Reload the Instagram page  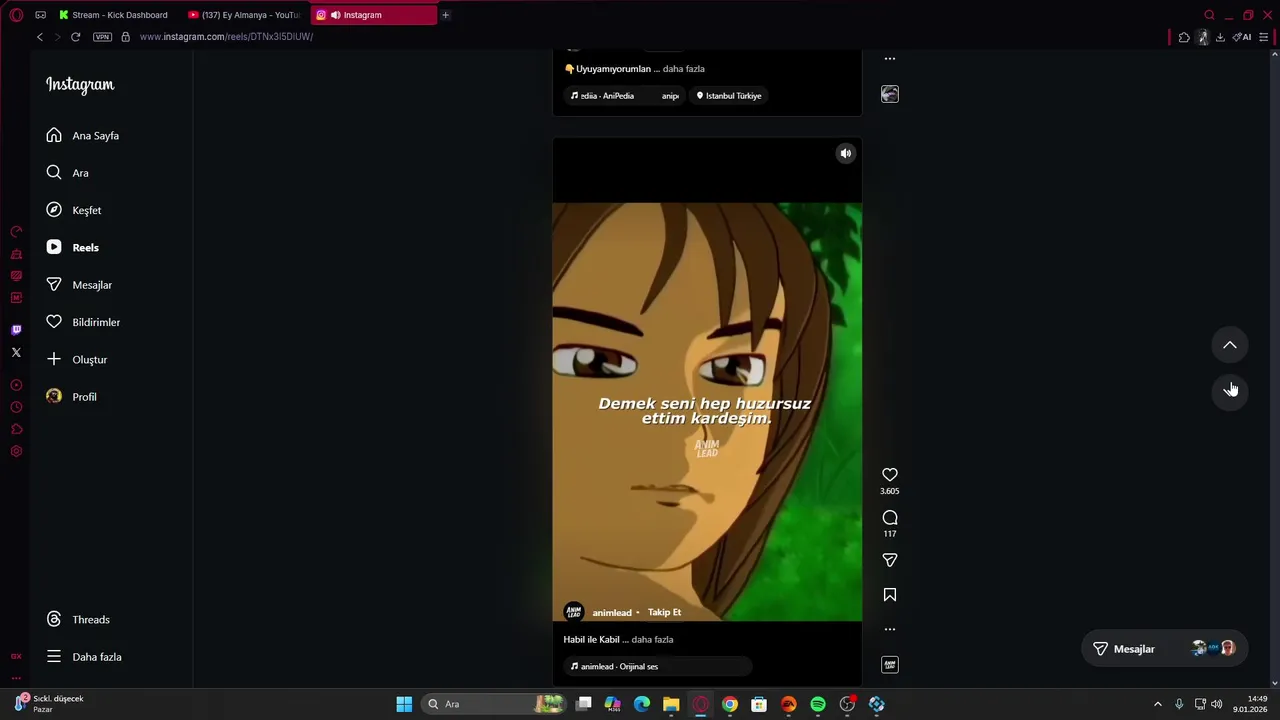click(x=75, y=37)
